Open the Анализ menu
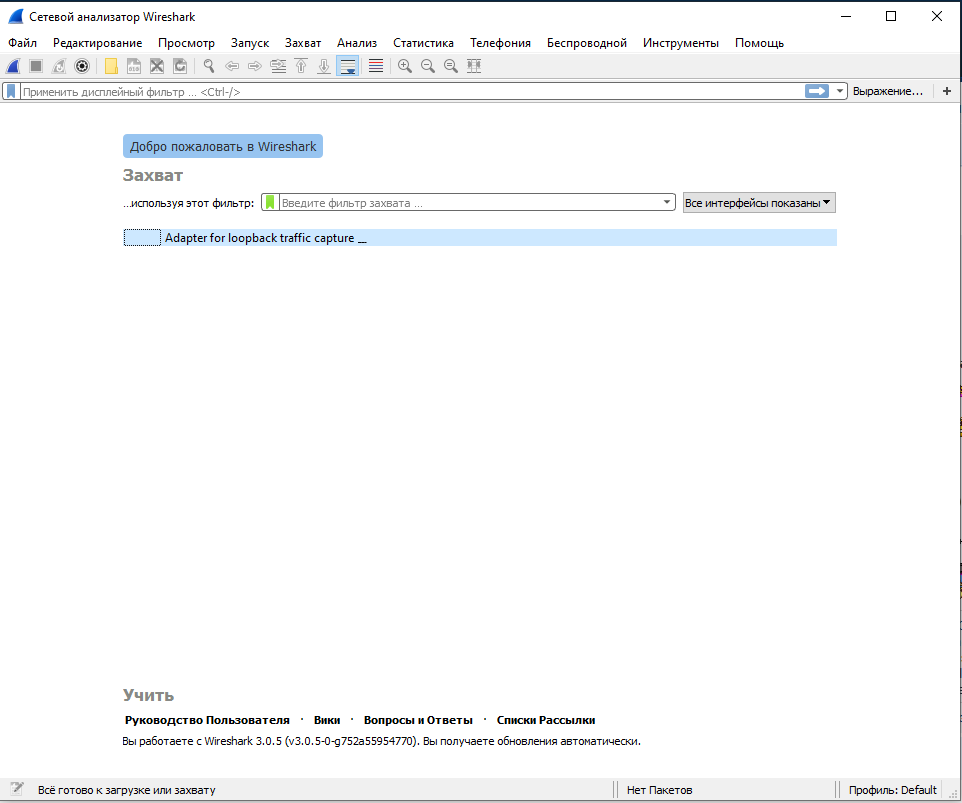This screenshot has width=962, height=803. pyautogui.click(x=357, y=43)
